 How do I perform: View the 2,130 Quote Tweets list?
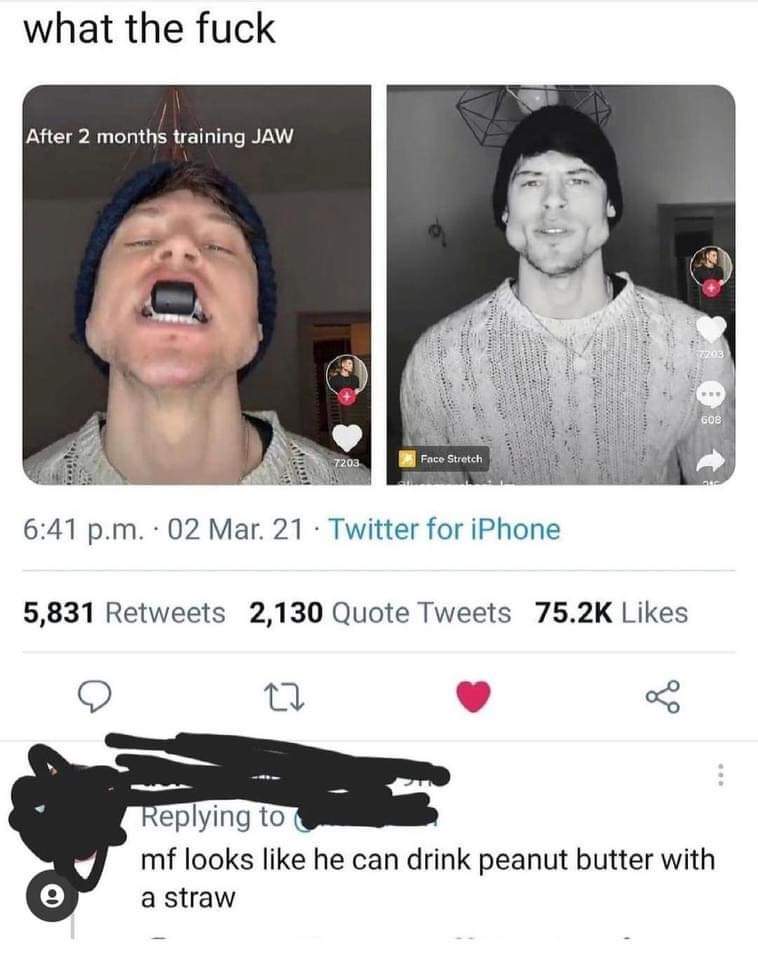(x=380, y=613)
